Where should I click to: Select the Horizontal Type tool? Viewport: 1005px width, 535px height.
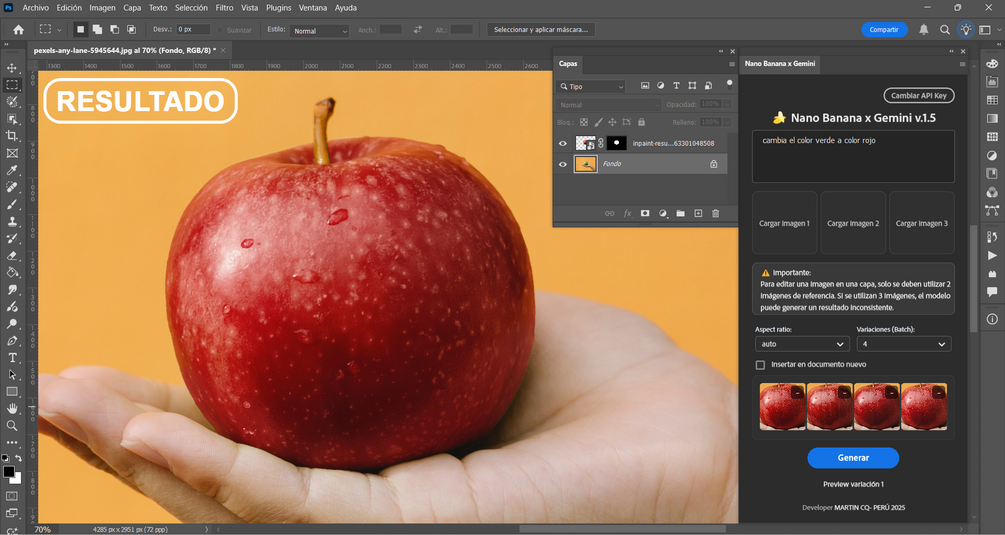pyautogui.click(x=12, y=358)
